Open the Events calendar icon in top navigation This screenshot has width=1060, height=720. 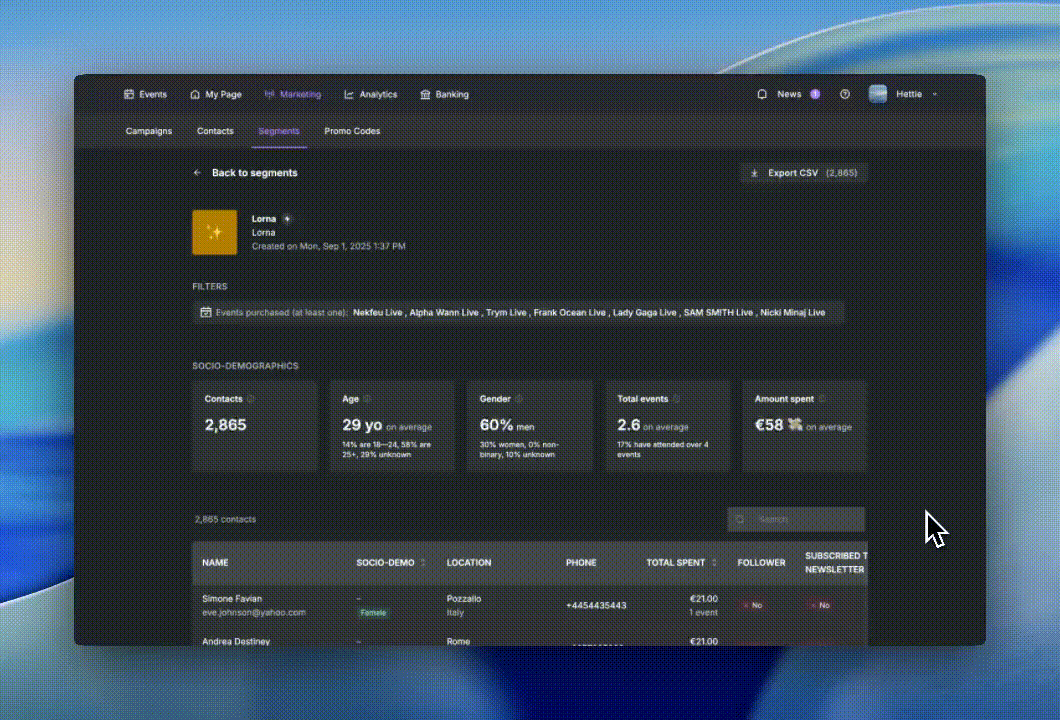[129, 94]
